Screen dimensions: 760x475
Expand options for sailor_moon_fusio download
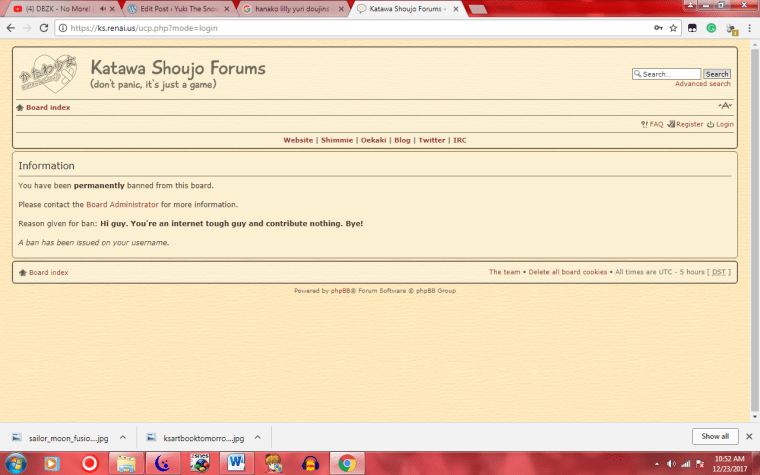click(122, 437)
